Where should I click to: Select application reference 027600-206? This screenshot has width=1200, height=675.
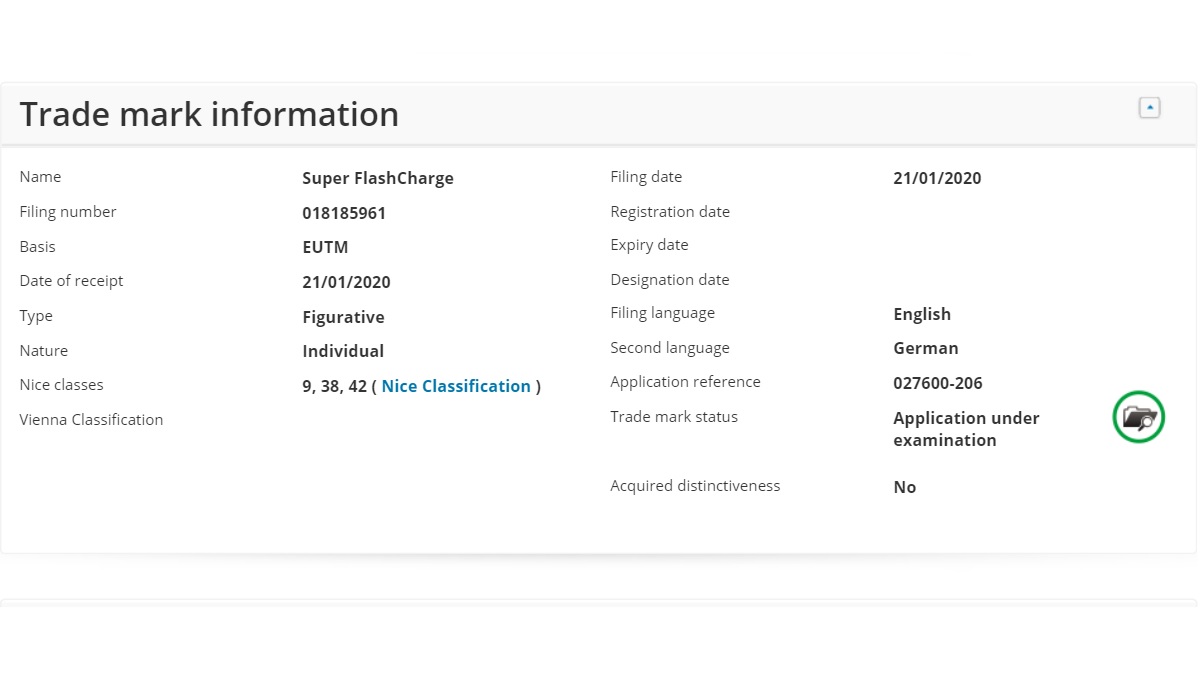[938, 383]
